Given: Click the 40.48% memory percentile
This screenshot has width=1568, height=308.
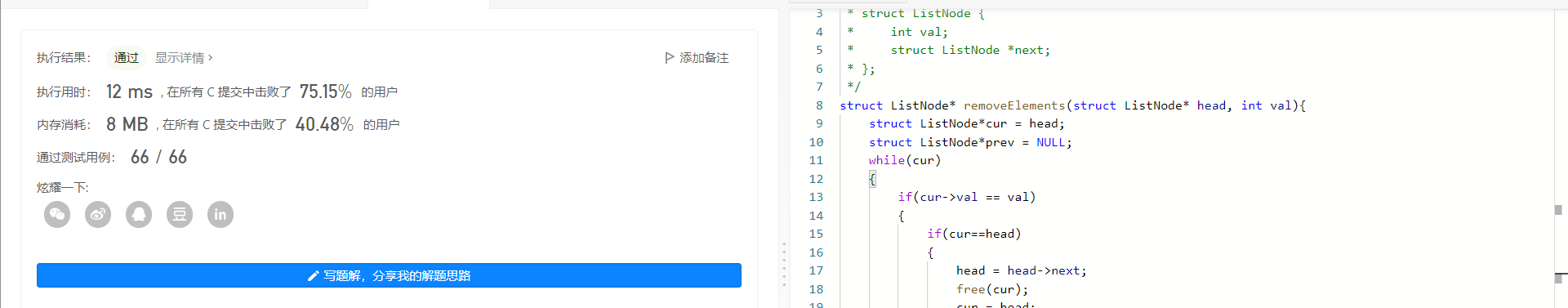Looking at the screenshot, I should coord(324,124).
